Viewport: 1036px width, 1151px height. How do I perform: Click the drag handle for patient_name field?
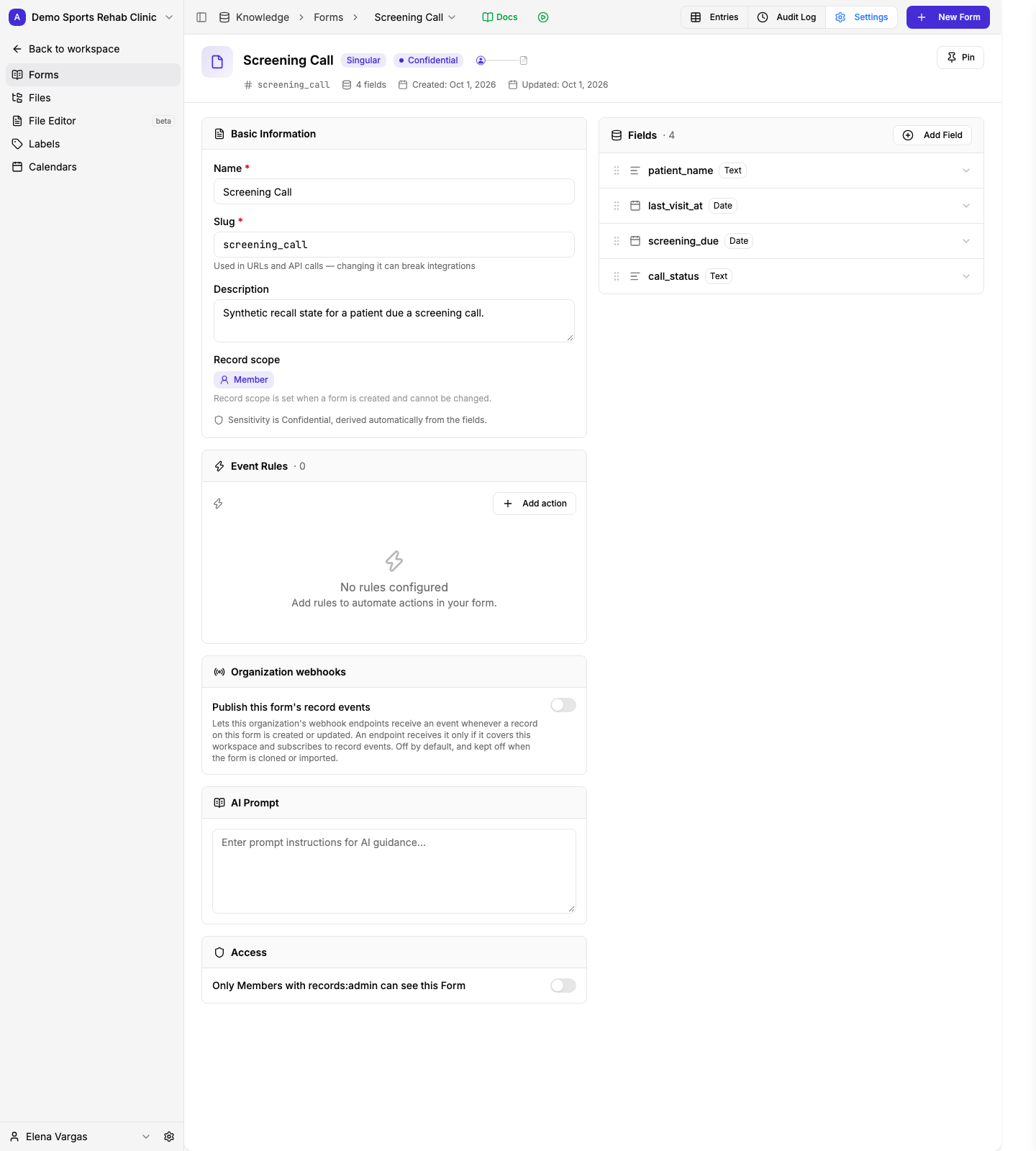click(617, 170)
